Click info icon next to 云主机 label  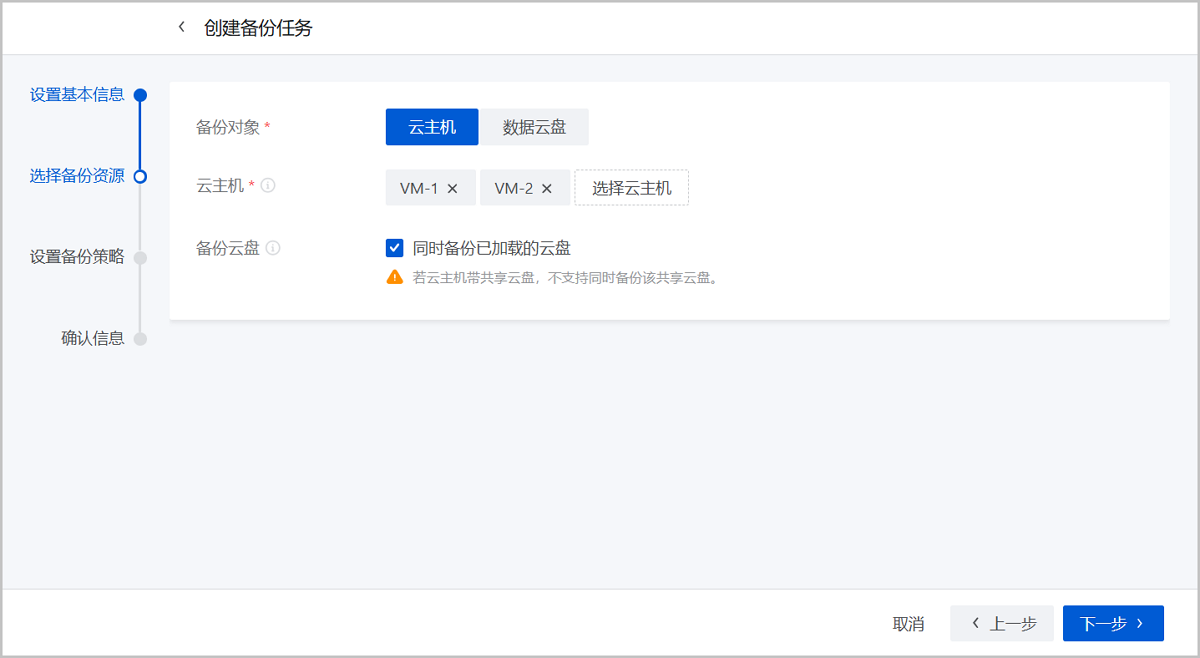tap(268, 185)
